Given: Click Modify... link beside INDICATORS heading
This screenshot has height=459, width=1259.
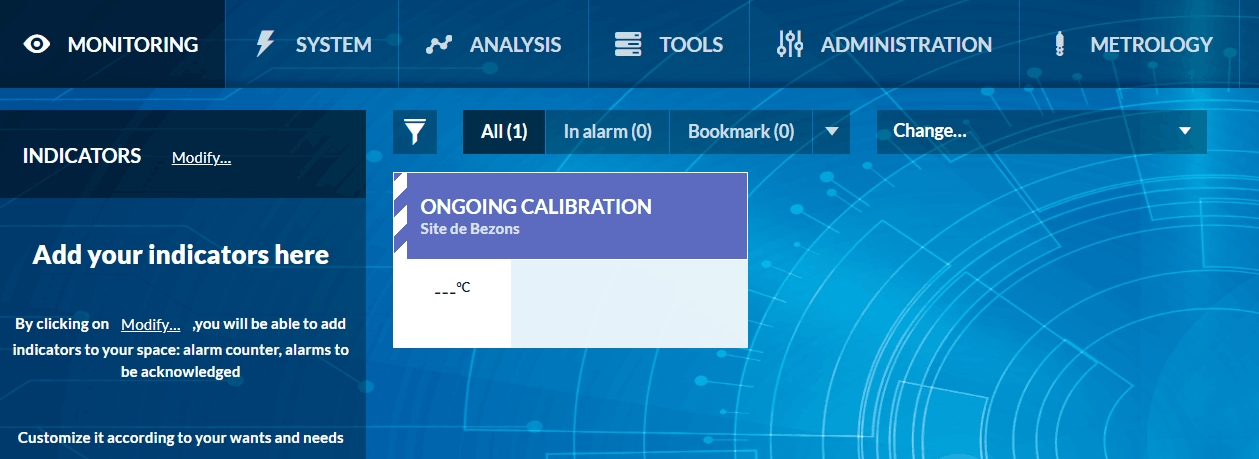Looking at the screenshot, I should [201, 158].
